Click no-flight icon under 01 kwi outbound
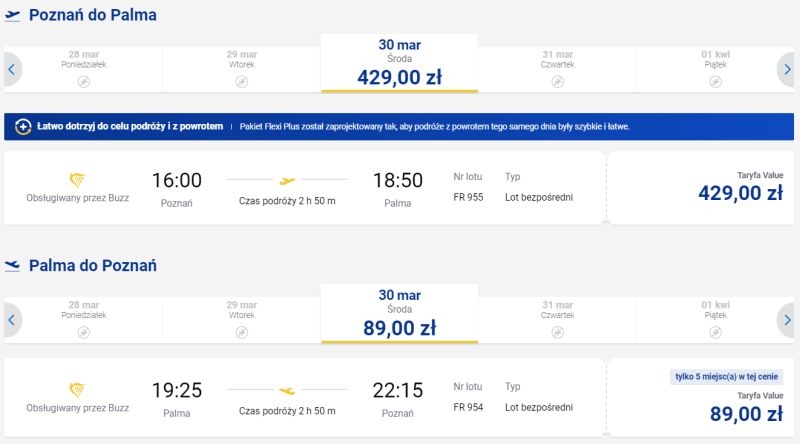800x444 pixels. [x=715, y=81]
